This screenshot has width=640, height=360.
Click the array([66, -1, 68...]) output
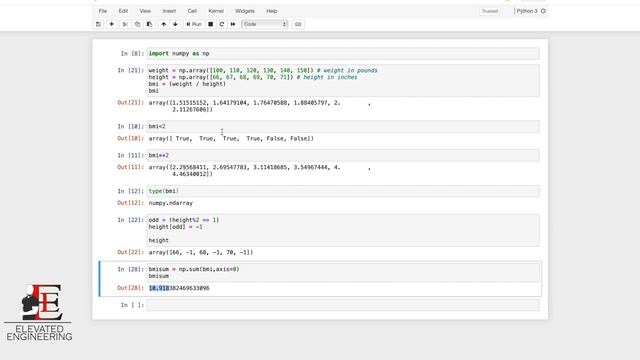coord(201,252)
